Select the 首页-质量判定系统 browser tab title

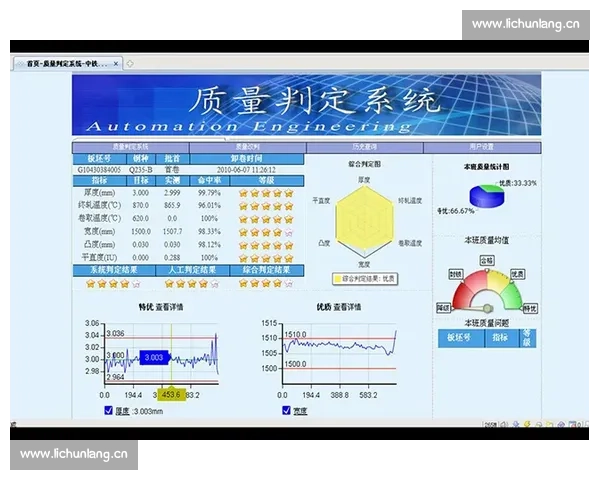[67, 64]
